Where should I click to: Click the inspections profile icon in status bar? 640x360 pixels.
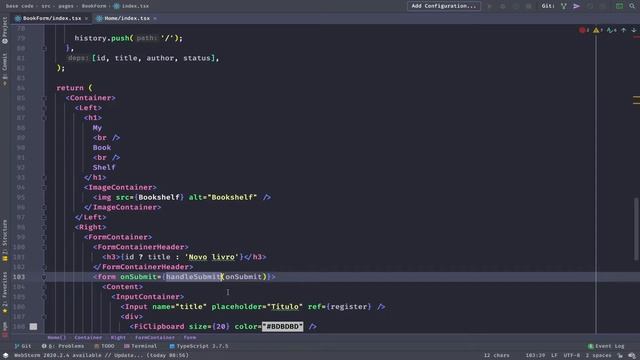(x=632, y=356)
